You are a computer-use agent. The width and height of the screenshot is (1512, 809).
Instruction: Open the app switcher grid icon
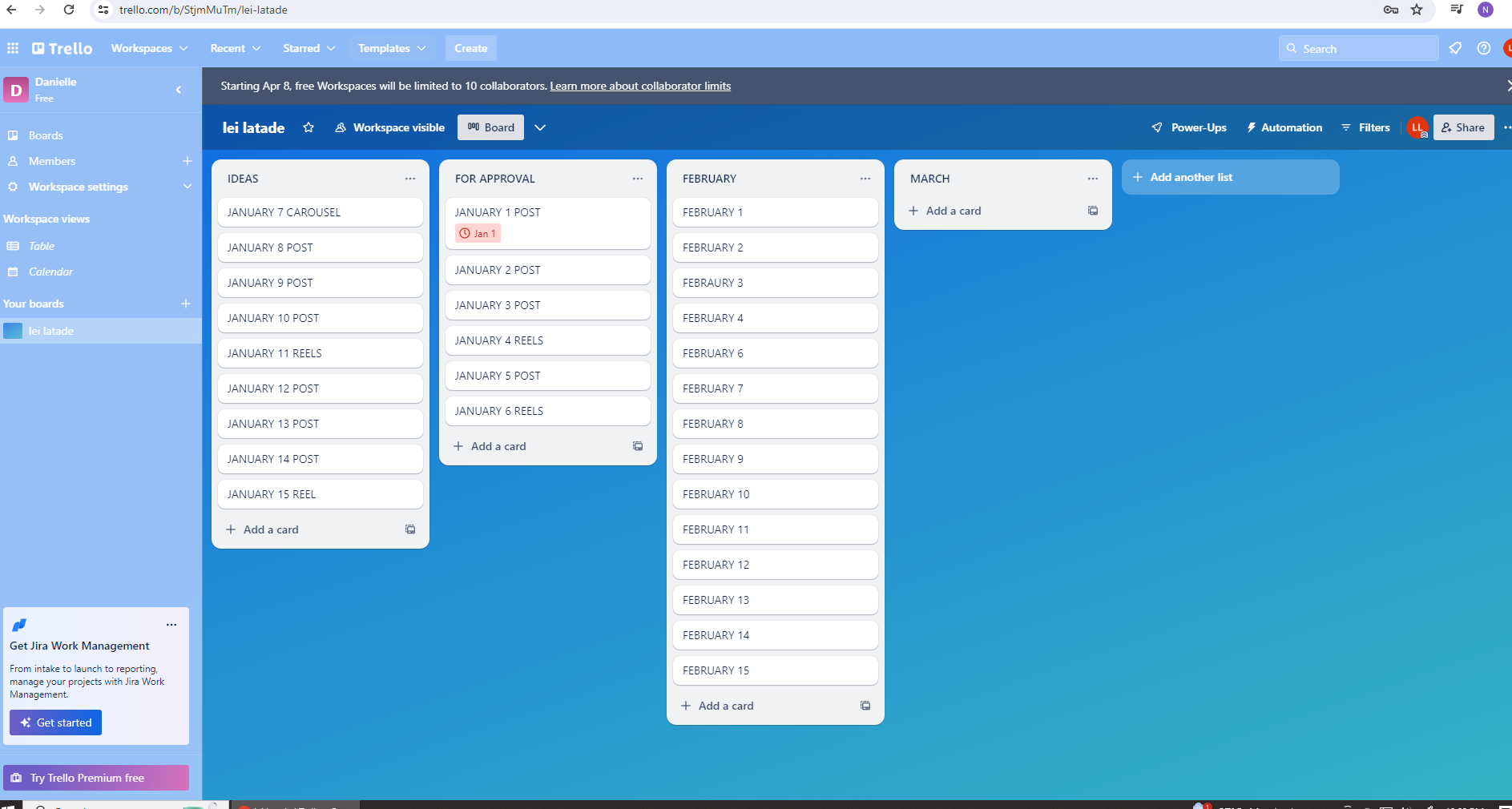pos(13,48)
